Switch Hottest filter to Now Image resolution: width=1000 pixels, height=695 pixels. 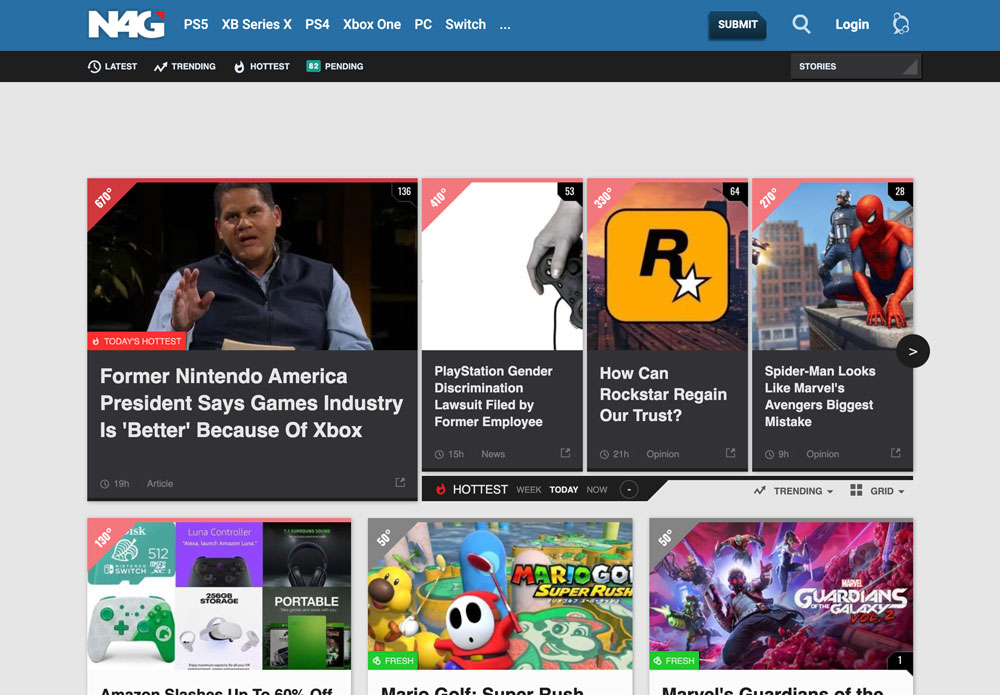(x=597, y=490)
